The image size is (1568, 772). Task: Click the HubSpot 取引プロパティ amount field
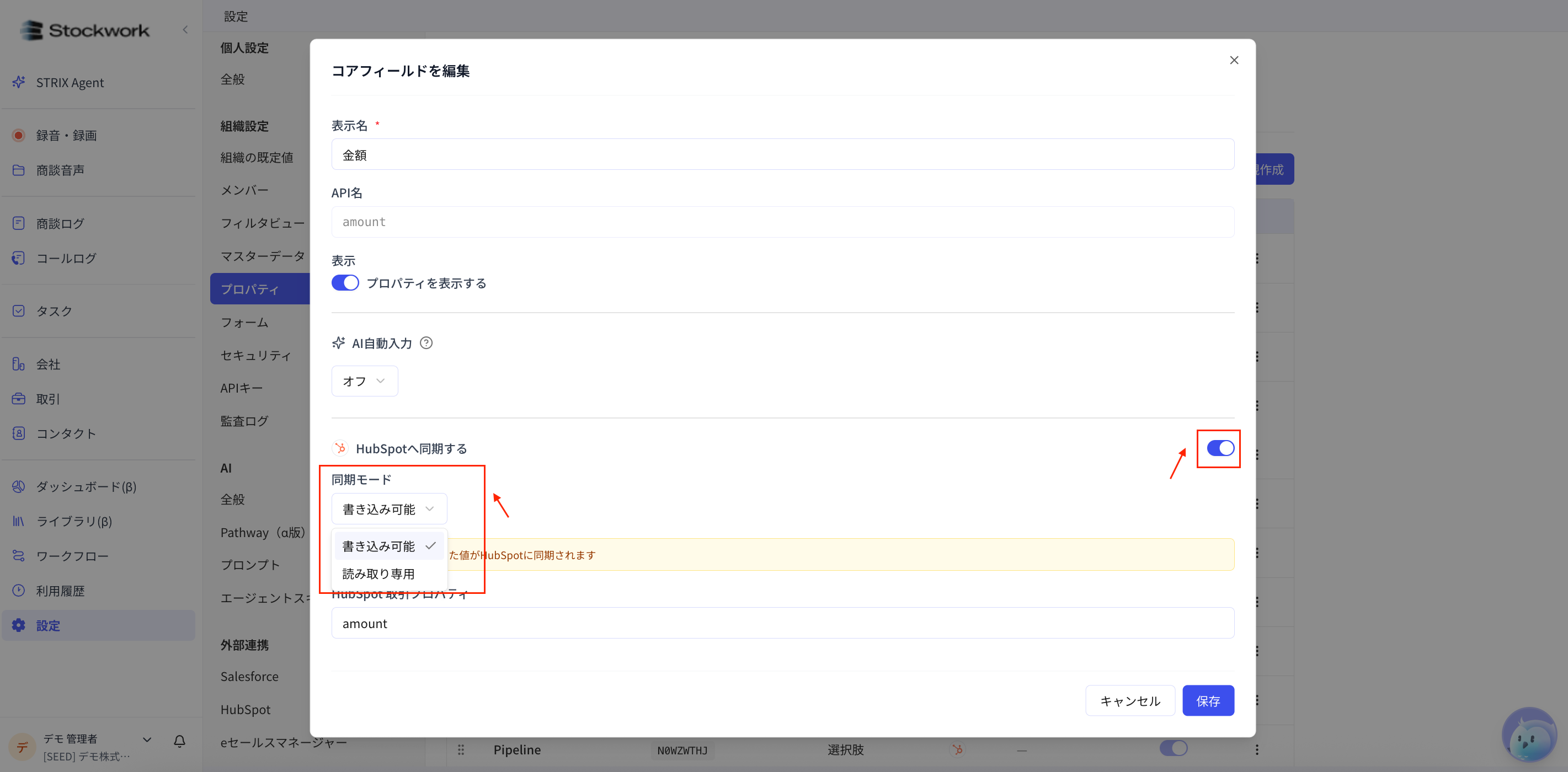point(783,623)
